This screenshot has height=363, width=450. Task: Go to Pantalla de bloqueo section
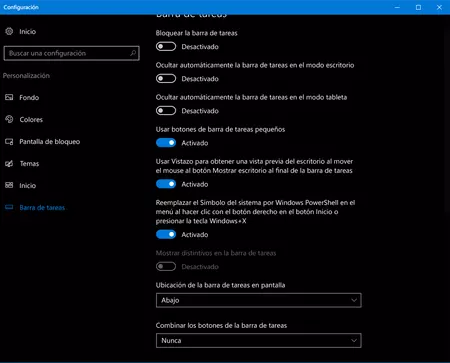click(50, 142)
